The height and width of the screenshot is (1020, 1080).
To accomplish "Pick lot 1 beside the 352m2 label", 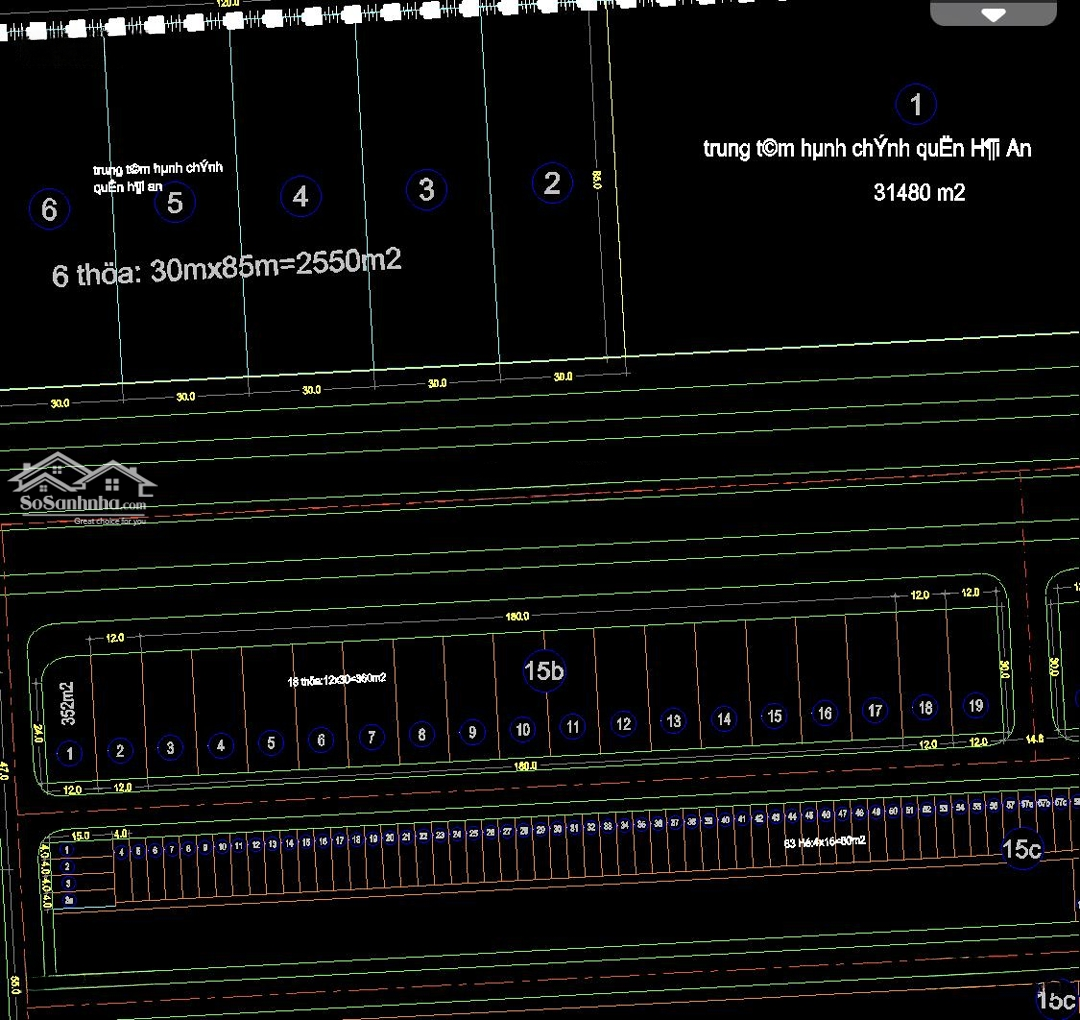I will pos(69,753).
